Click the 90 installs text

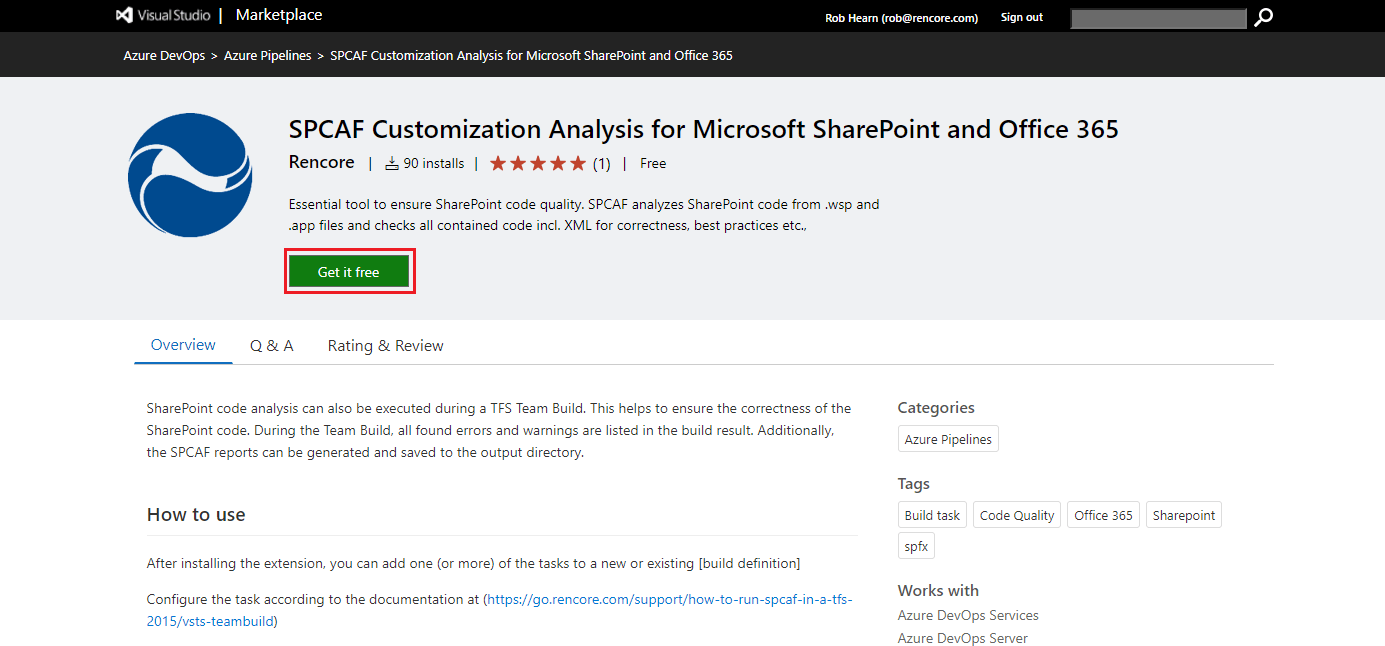point(433,163)
